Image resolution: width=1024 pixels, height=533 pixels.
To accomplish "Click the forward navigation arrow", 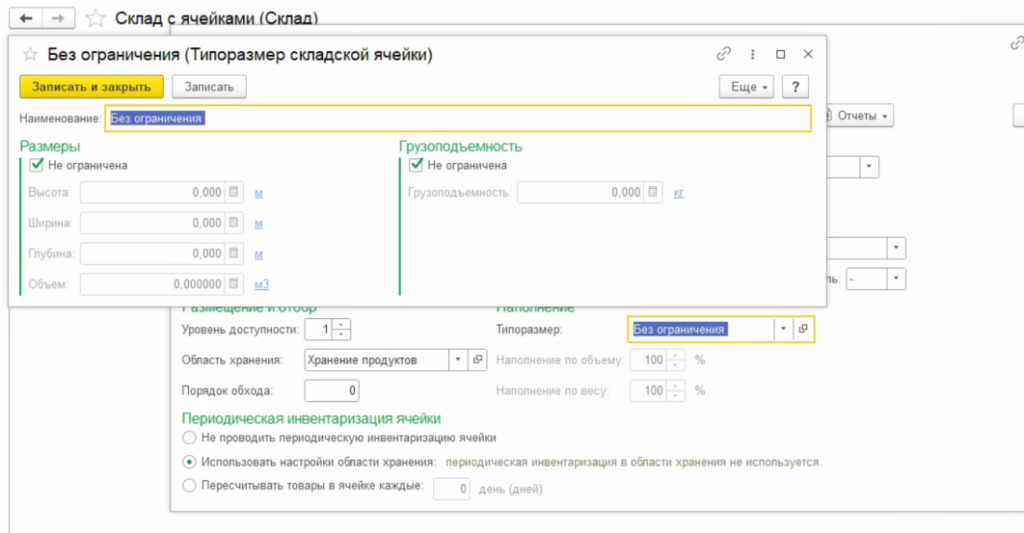I will (58, 18).
